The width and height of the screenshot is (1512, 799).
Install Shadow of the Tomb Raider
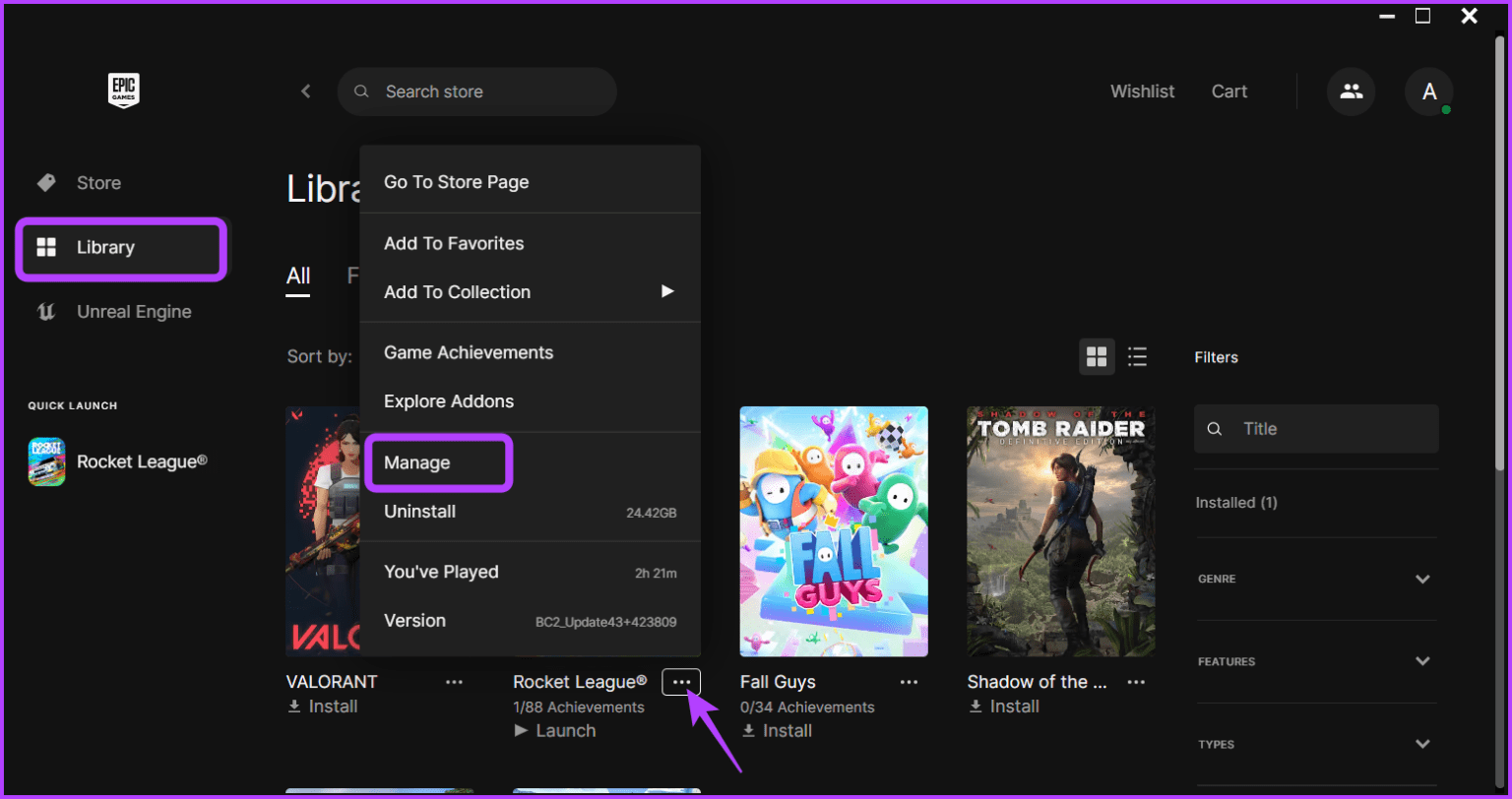pos(1003,707)
